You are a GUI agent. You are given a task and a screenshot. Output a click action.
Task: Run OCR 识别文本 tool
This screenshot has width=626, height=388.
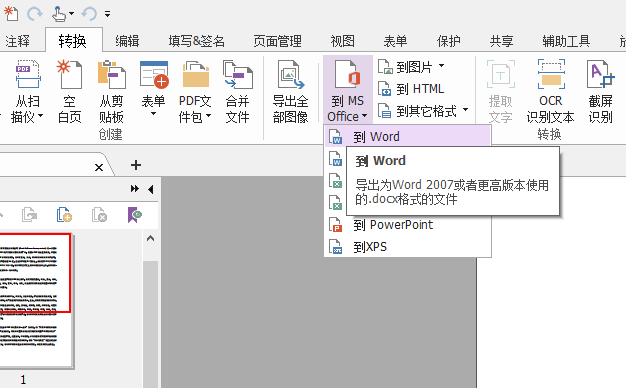(551, 91)
